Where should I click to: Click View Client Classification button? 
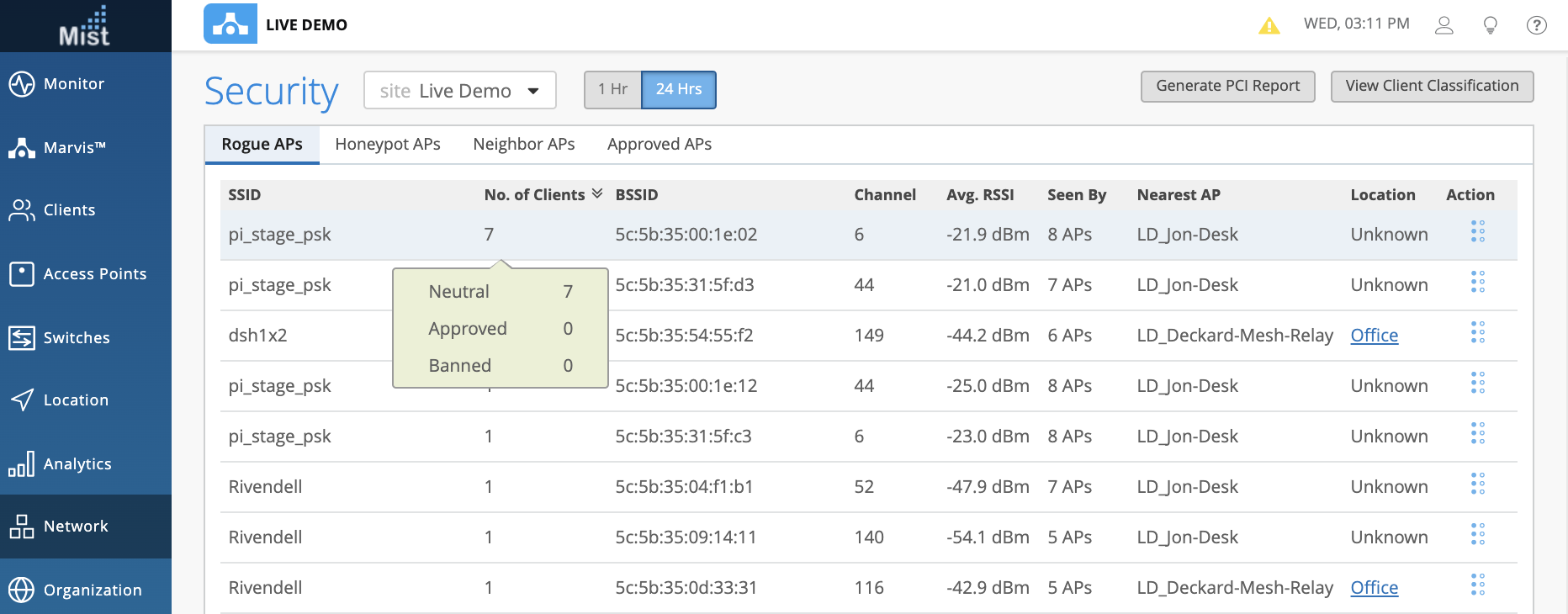coord(1431,86)
